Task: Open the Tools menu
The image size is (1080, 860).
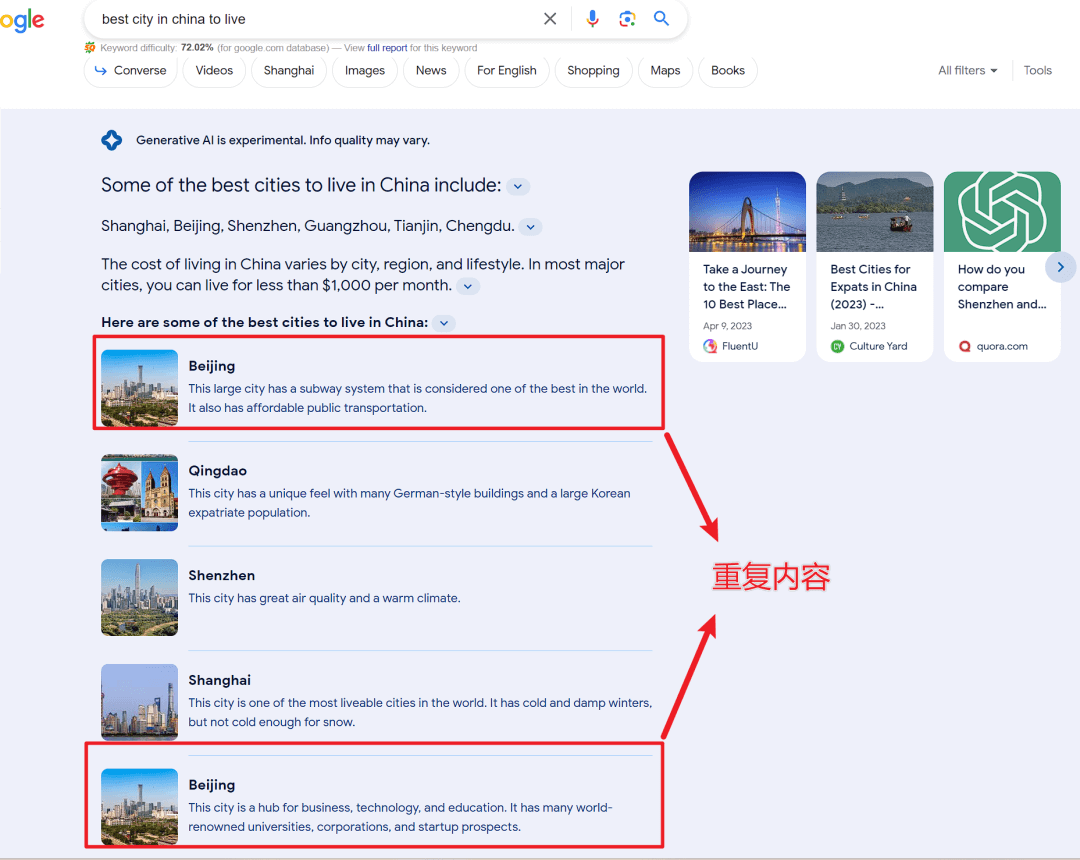Action: 1037,70
